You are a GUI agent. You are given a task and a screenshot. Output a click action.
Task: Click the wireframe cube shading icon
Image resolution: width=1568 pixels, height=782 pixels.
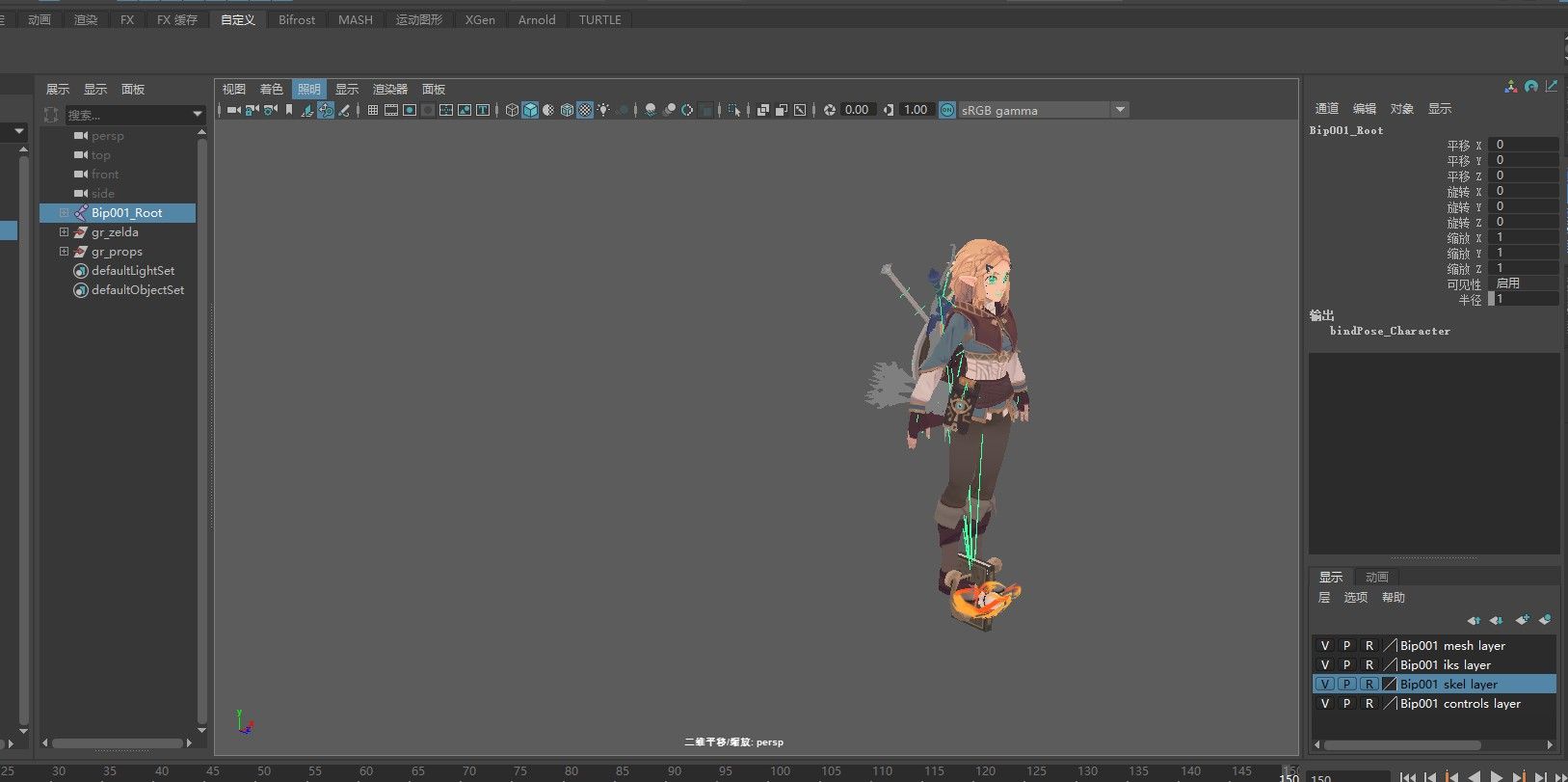(x=512, y=110)
